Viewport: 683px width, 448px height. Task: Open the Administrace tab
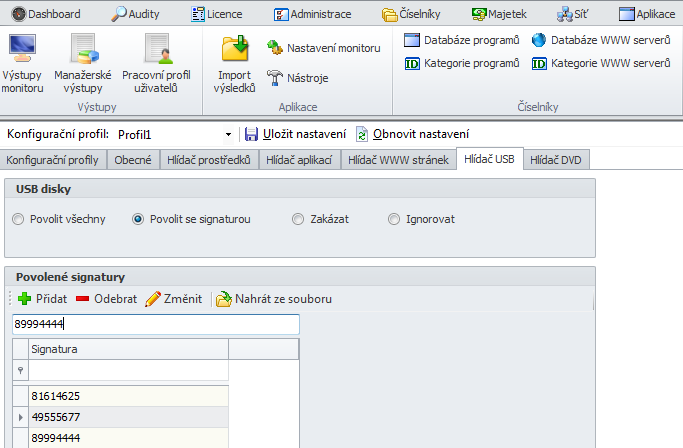pyautogui.click(x=312, y=14)
